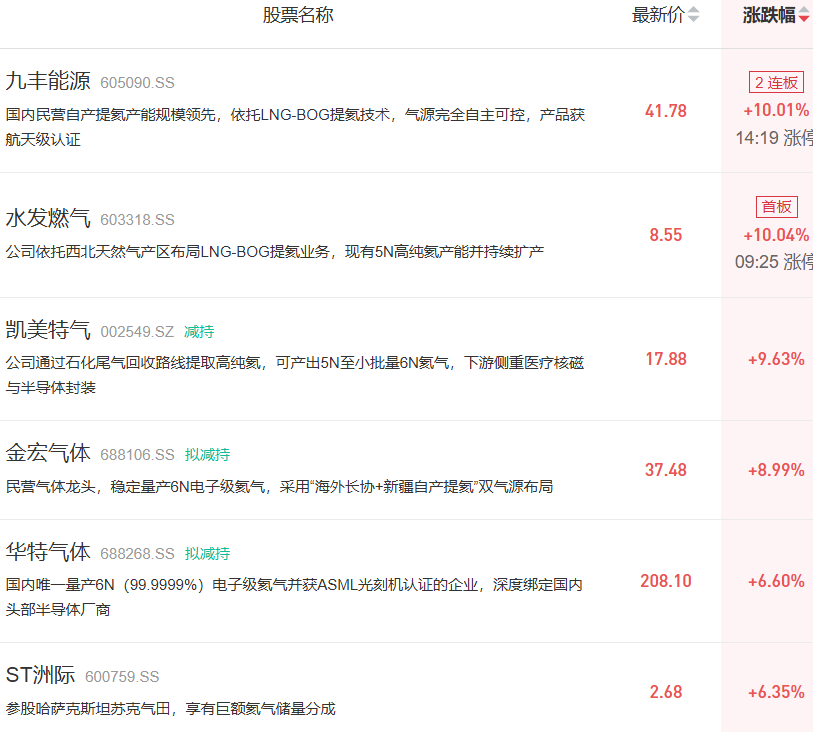Select stock code 600759.SS
The width and height of the screenshot is (813, 732).
tap(122, 677)
